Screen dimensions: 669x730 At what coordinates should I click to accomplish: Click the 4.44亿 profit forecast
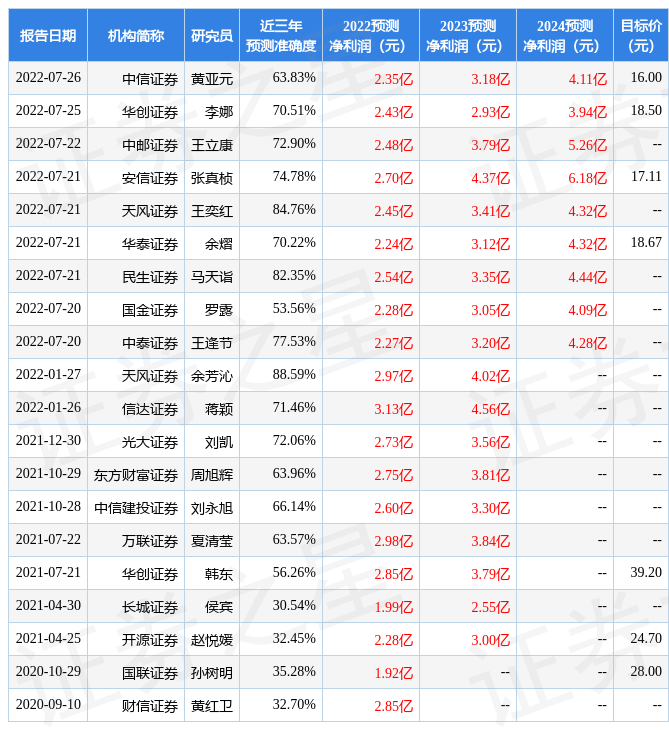(x=588, y=277)
